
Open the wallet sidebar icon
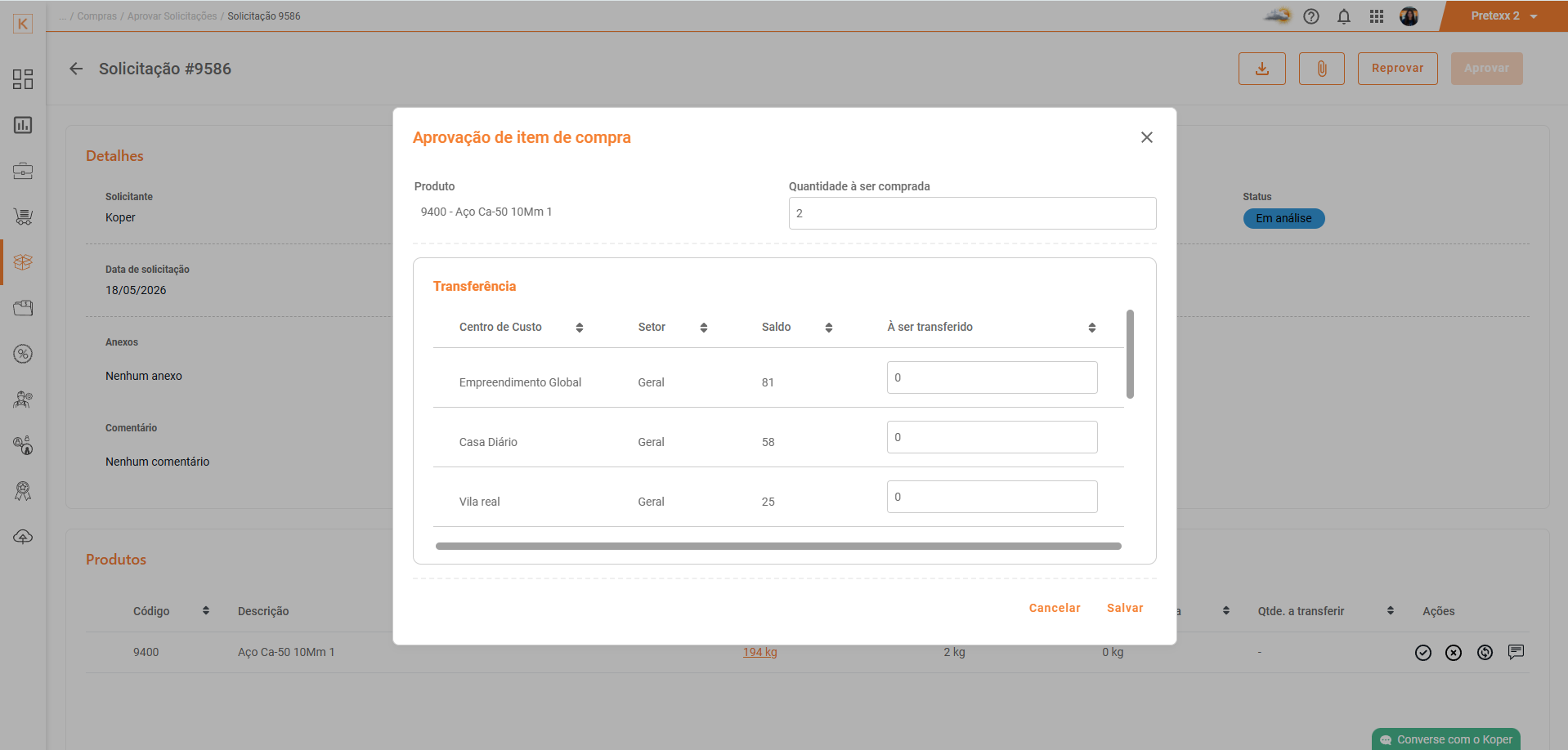(23, 308)
